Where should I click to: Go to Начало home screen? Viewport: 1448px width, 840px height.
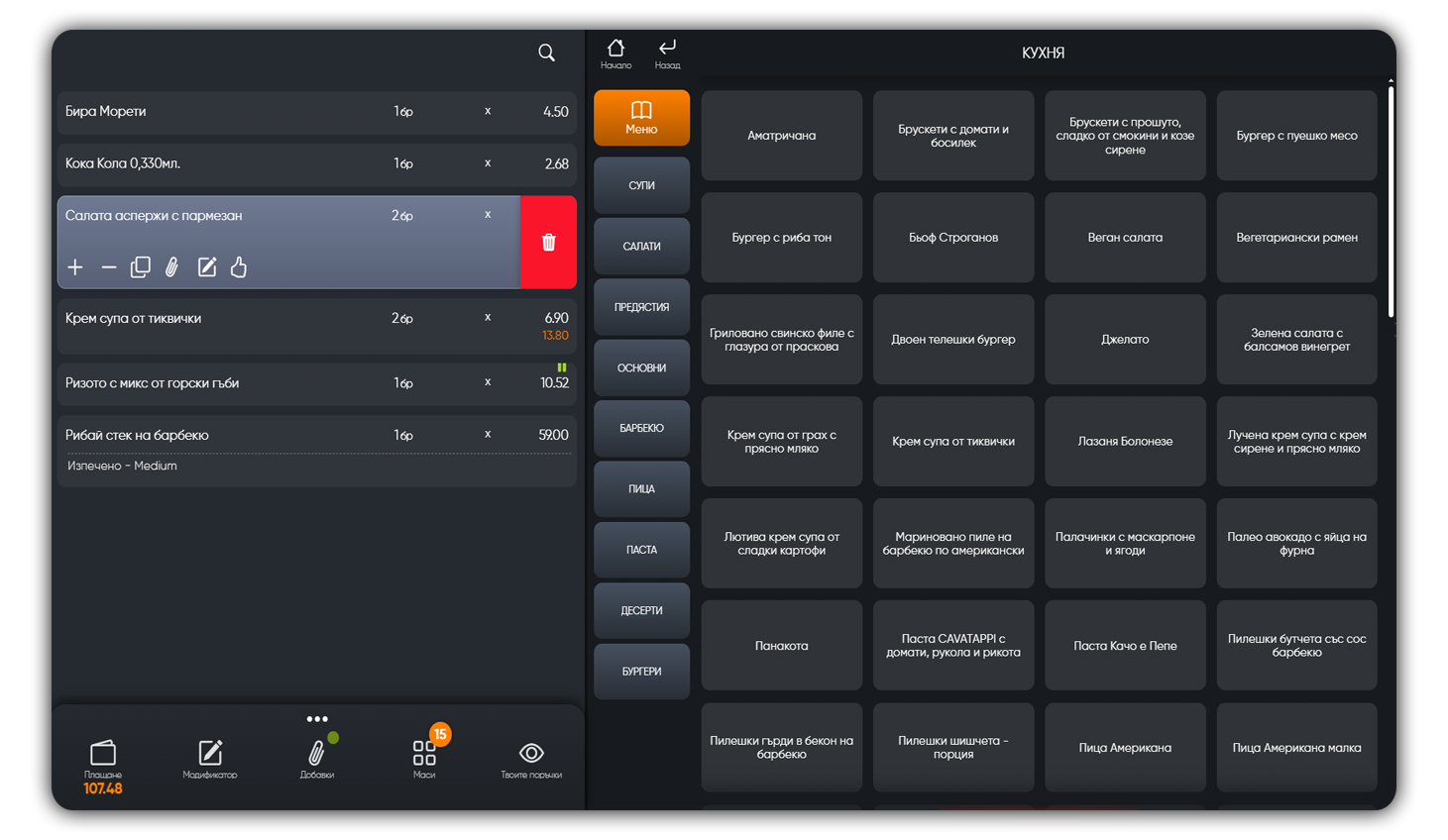tap(615, 53)
